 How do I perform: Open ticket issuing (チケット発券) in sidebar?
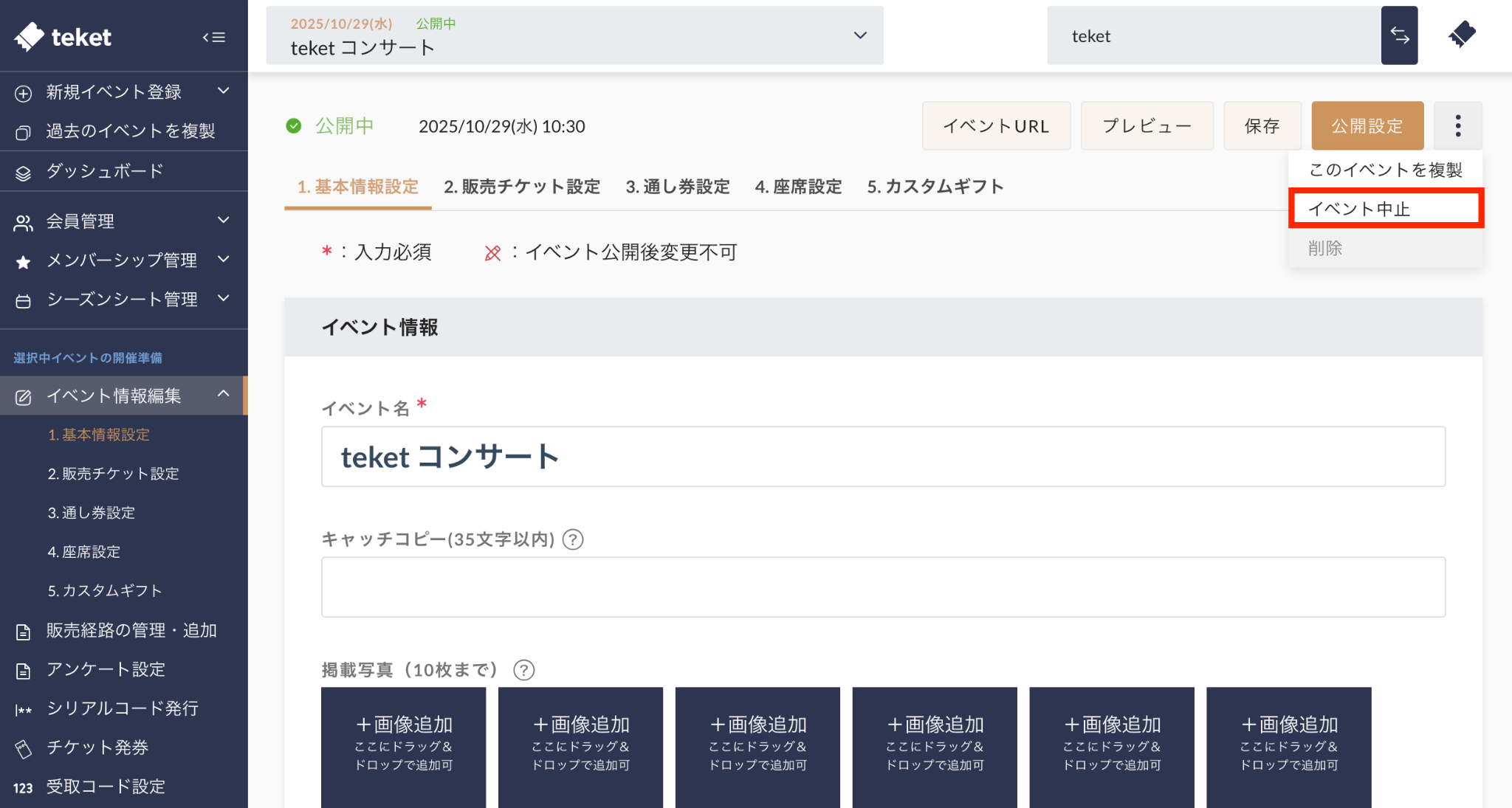[97, 747]
